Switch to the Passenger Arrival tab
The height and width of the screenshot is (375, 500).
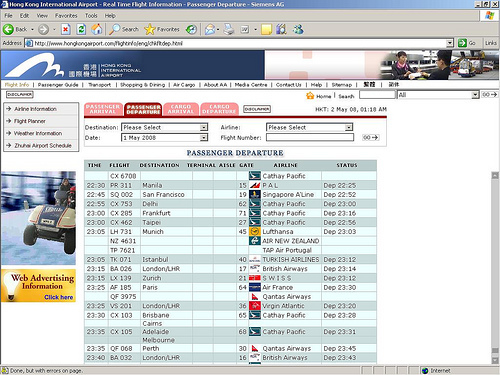(103, 109)
